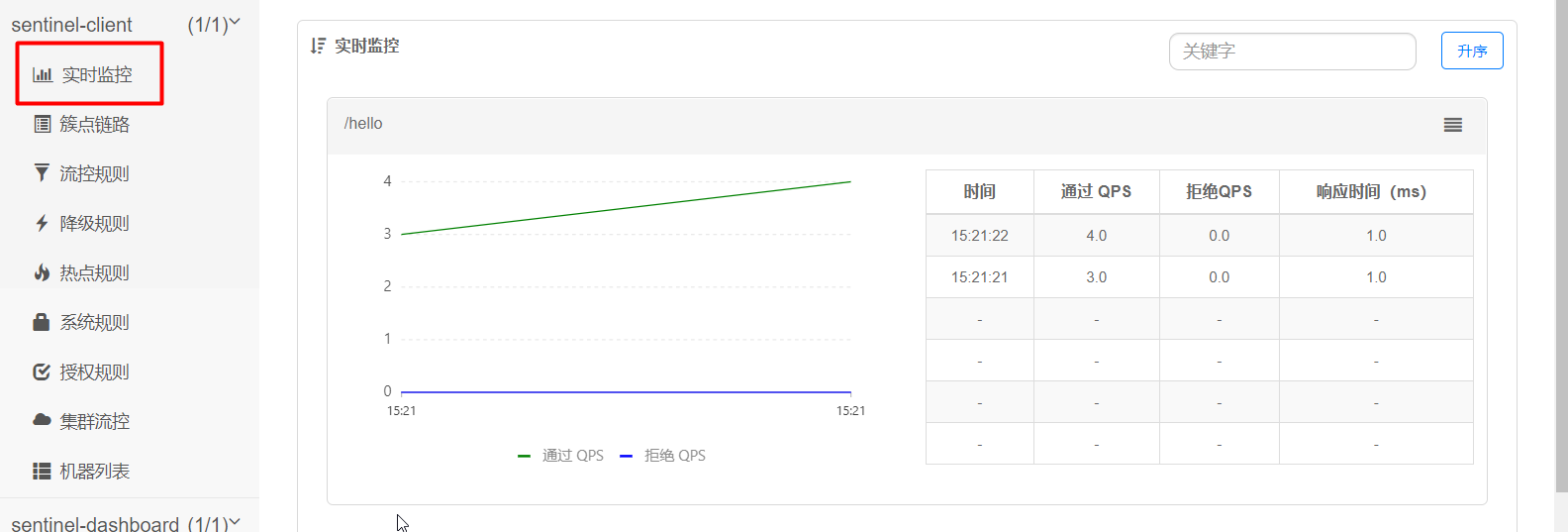Screen dimensions: 1568x532
Task: Open the hamburger menu on /hello panel
Action: click(x=1452, y=125)
